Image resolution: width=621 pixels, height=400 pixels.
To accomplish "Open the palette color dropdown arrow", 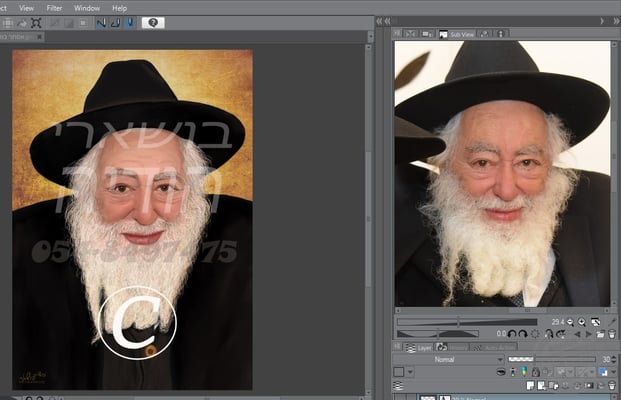I will 410,372.
